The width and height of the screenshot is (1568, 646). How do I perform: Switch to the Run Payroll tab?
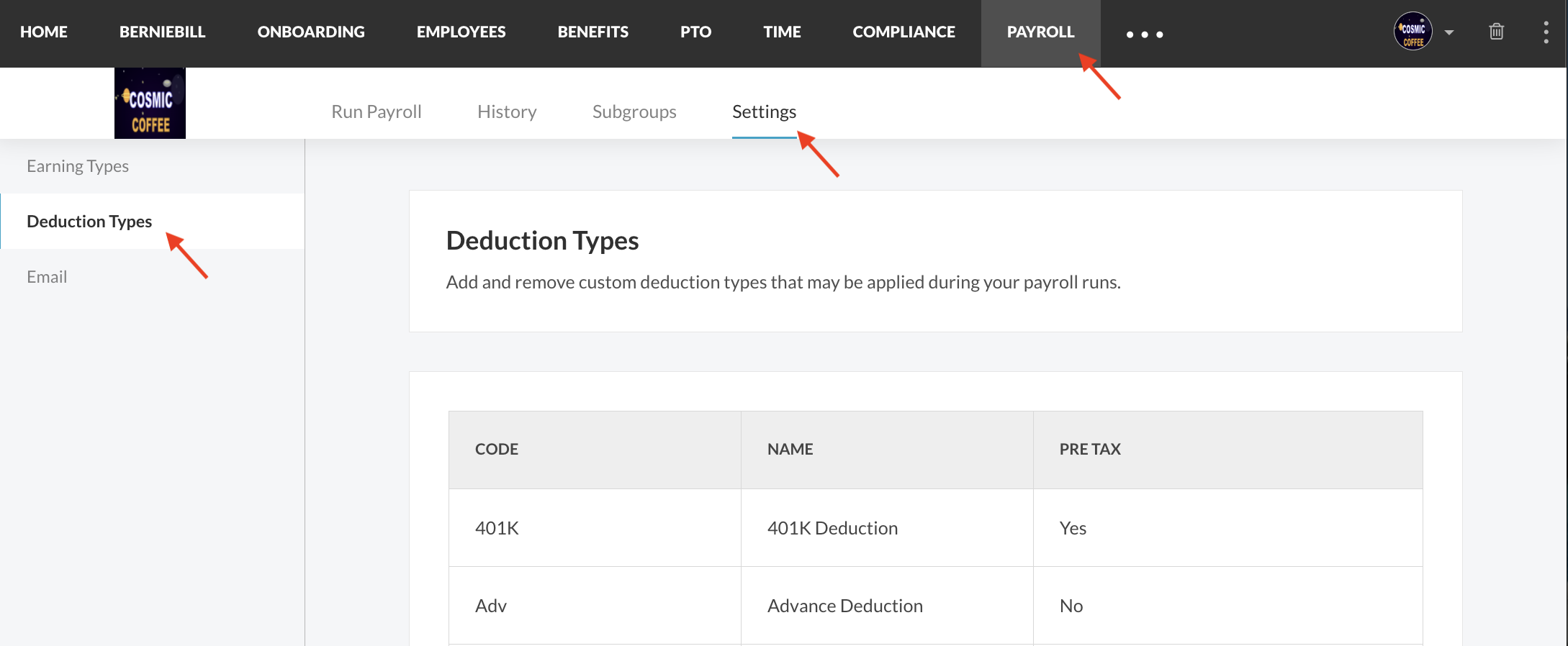point(376,112)
